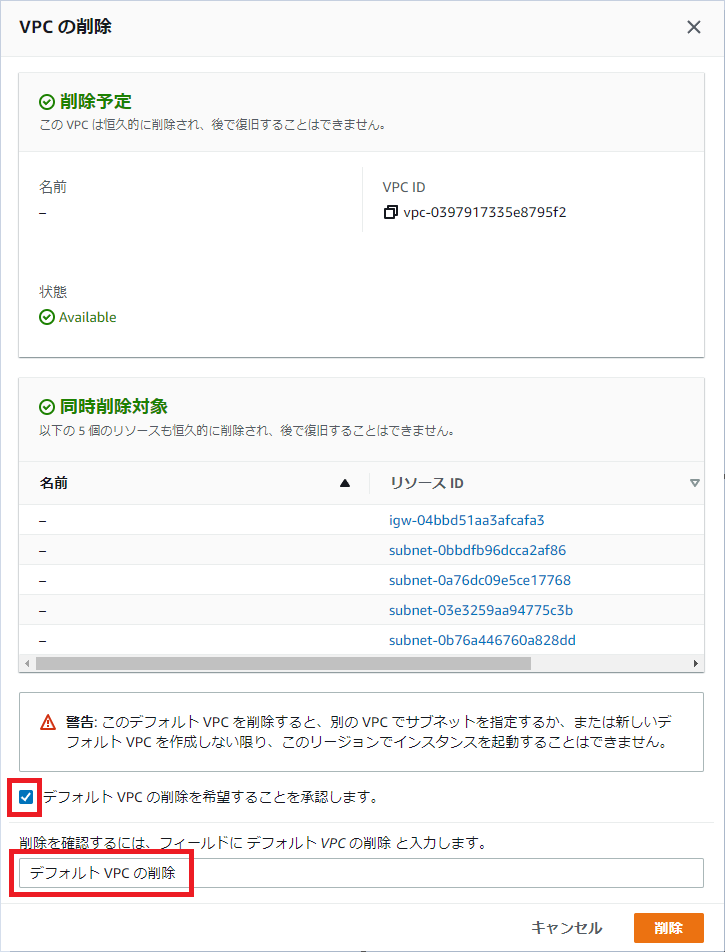
Task: Click the Available status text
Action: pos(87,317)
